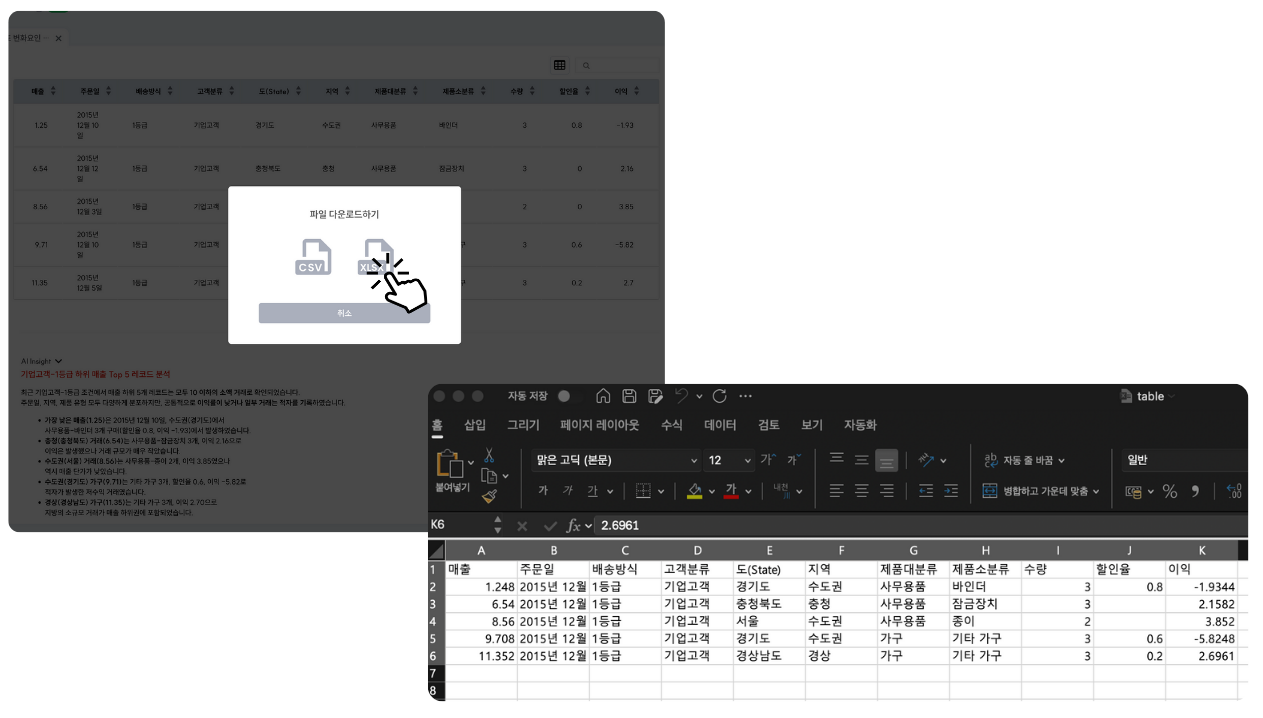
Task: Cut selection with the scissors icon
Action: tap(489, 455)
